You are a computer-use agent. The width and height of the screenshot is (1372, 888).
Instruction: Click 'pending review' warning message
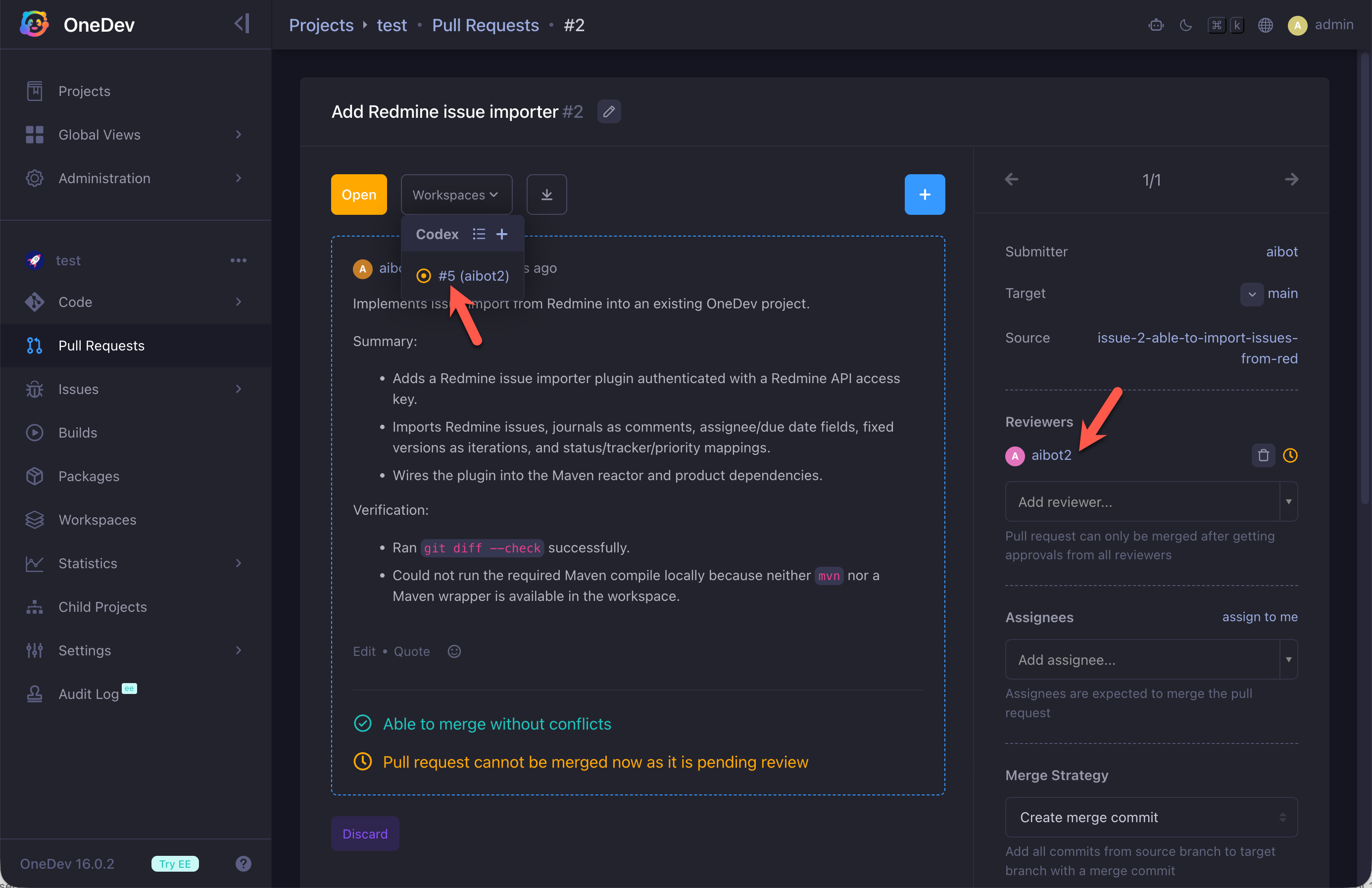pyautogui.click(x=595, y=762)
